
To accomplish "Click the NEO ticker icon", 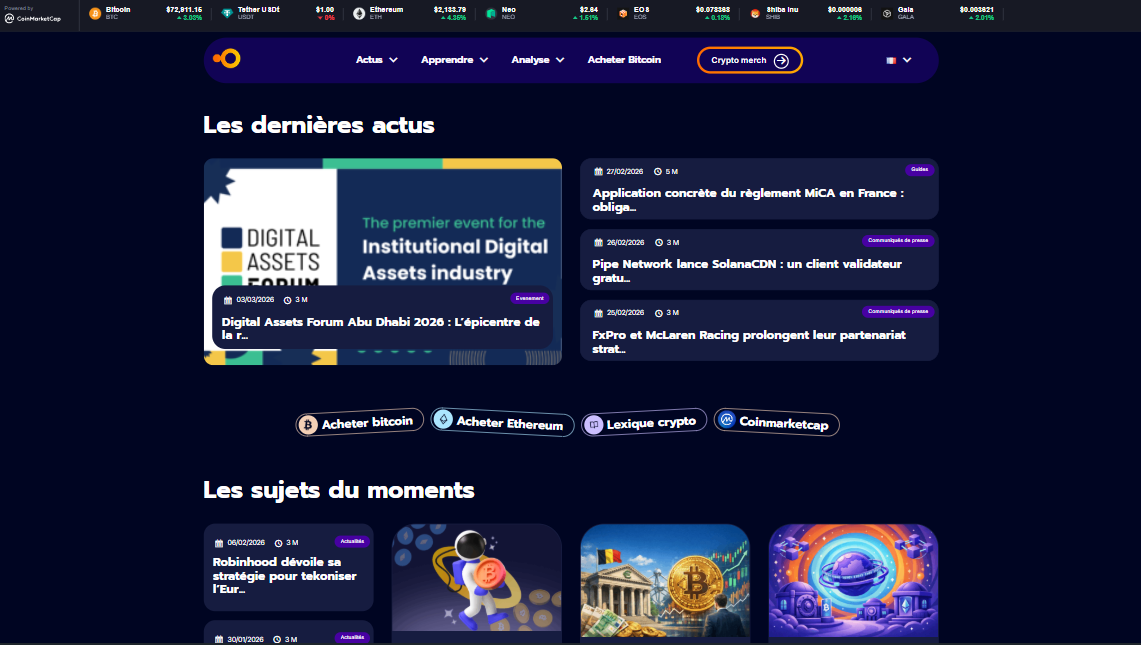I will coord(491,13).
